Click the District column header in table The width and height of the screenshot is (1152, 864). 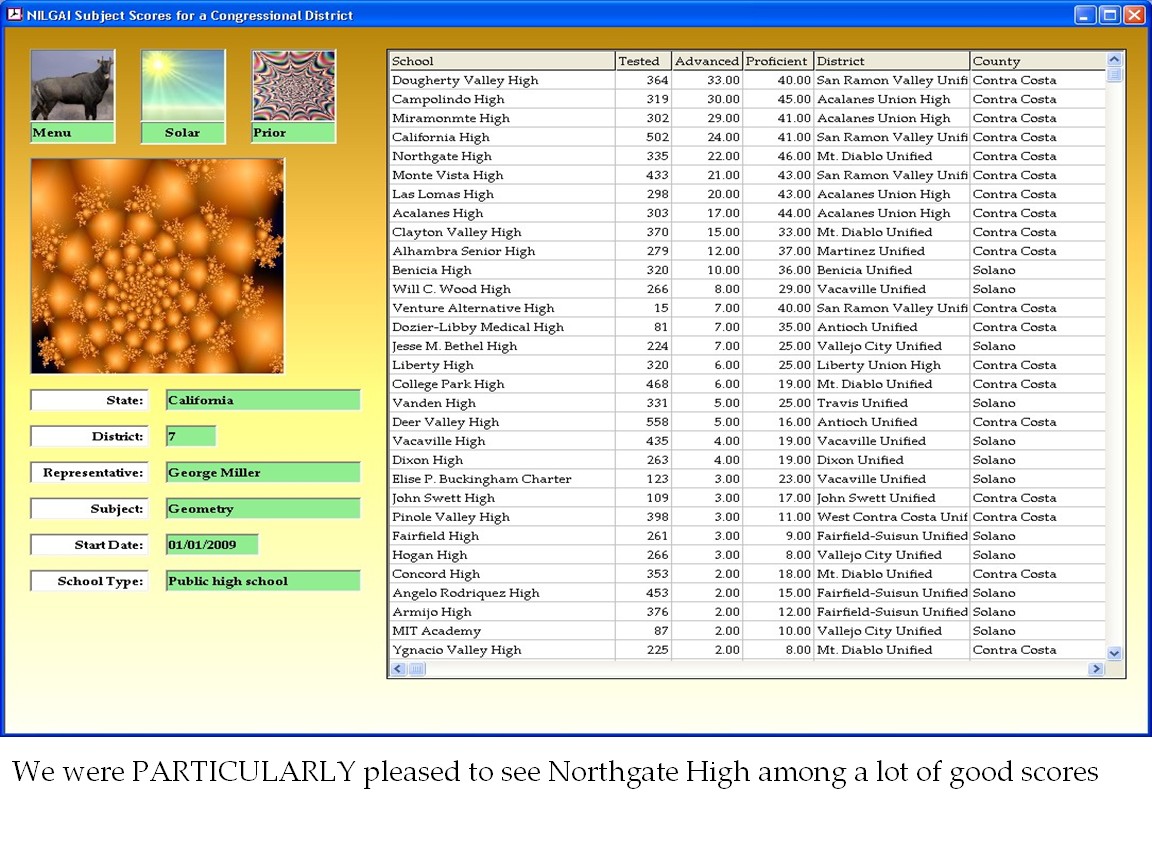[x=891, y=61]
